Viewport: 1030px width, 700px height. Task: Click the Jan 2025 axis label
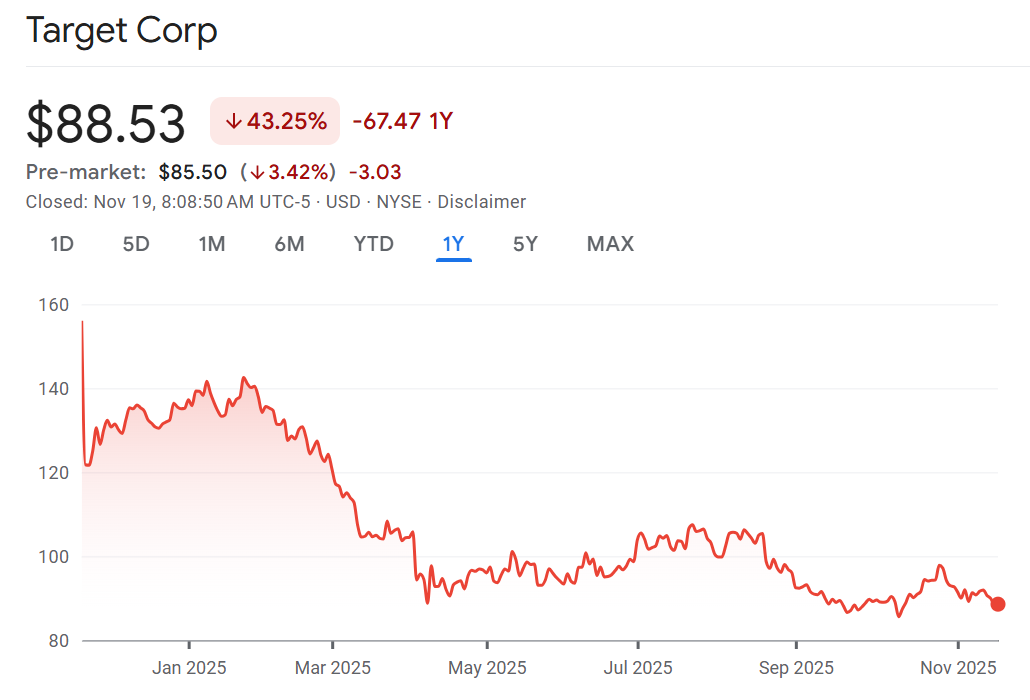pyautogui.click(x=189, y=668)
